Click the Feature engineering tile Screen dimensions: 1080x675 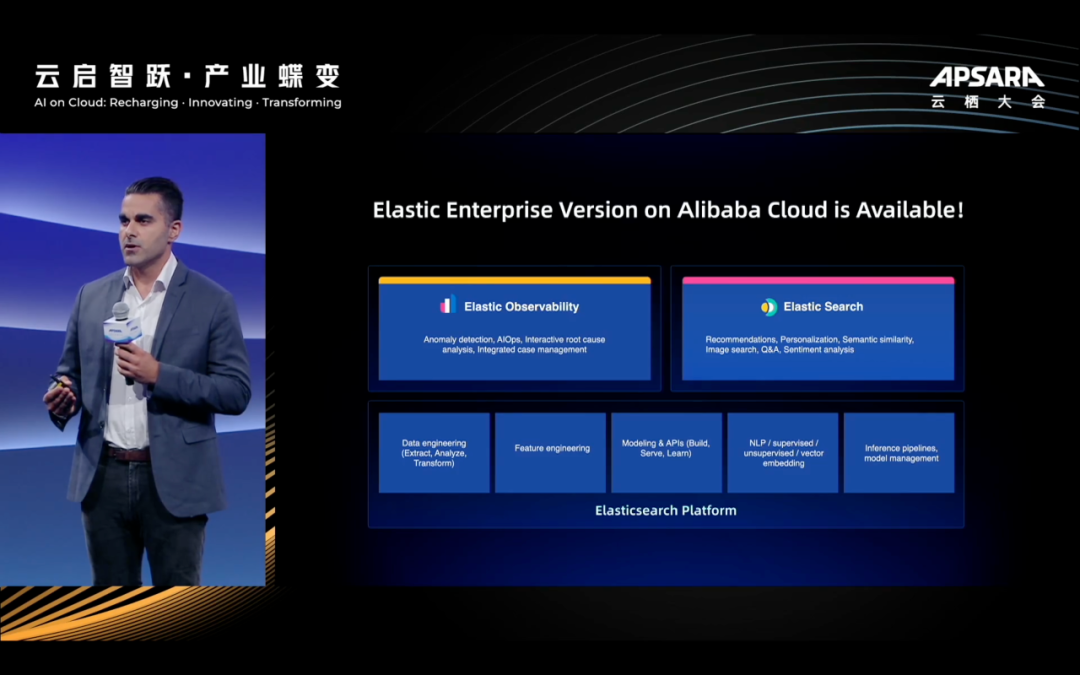click(x=551, y=453)
